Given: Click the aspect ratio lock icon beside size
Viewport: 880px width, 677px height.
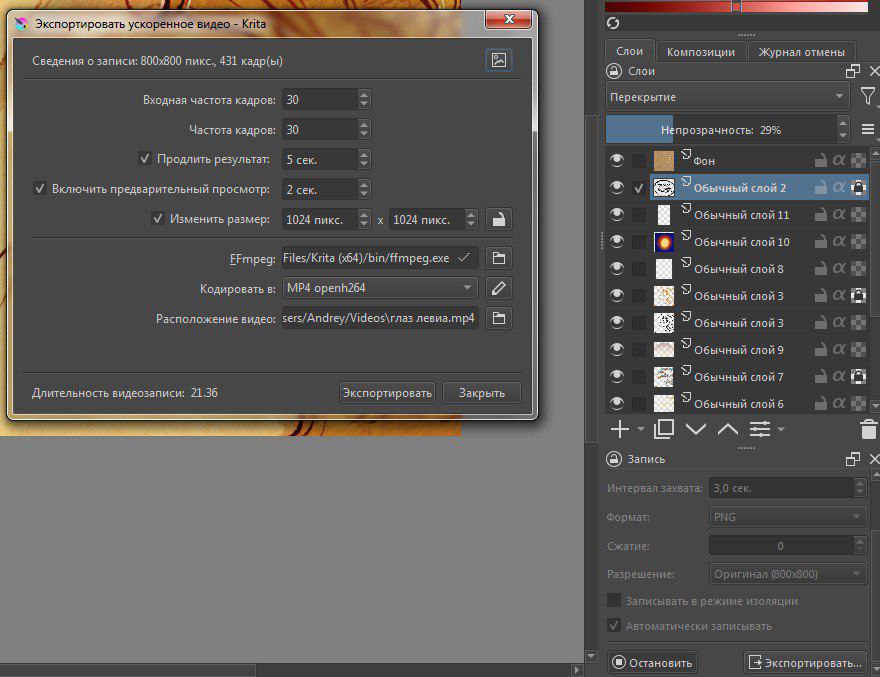Looking at the screenshot, I should tap(498, 219).
